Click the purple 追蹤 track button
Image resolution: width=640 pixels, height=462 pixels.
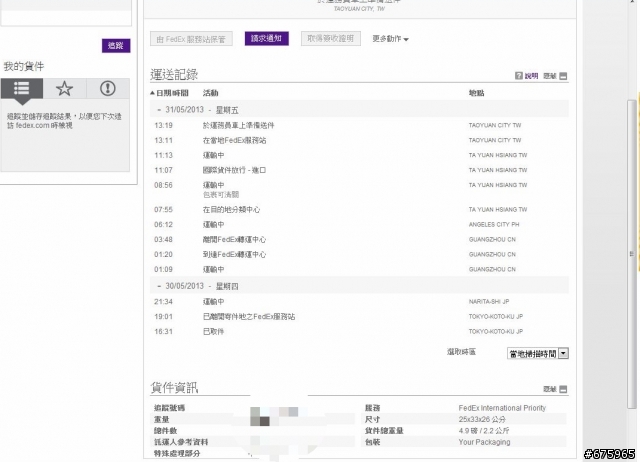pyautogui.click(x=116, y=45)
